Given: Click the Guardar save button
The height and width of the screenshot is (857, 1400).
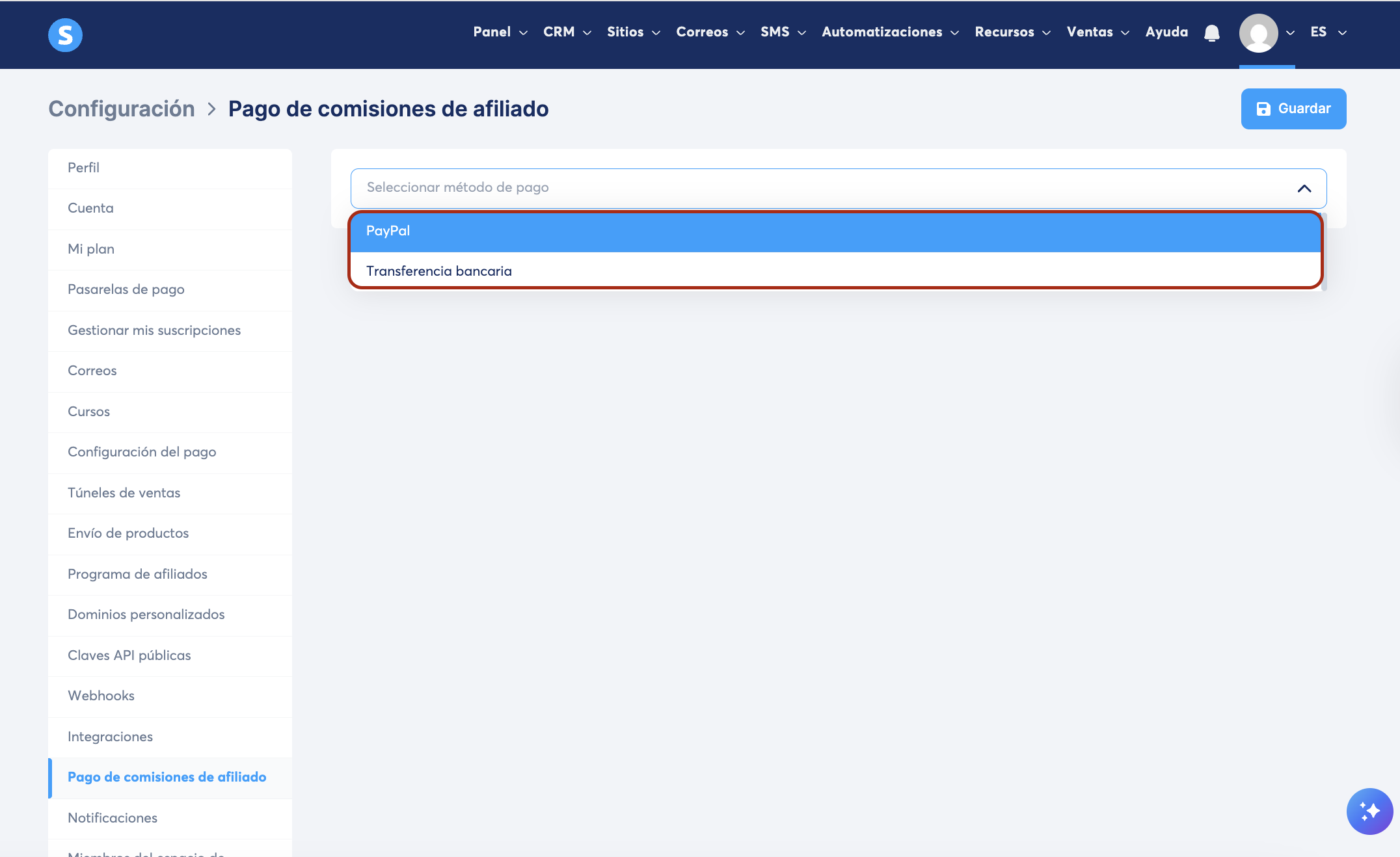Looking at the screenshot, I should (1293, 109).
